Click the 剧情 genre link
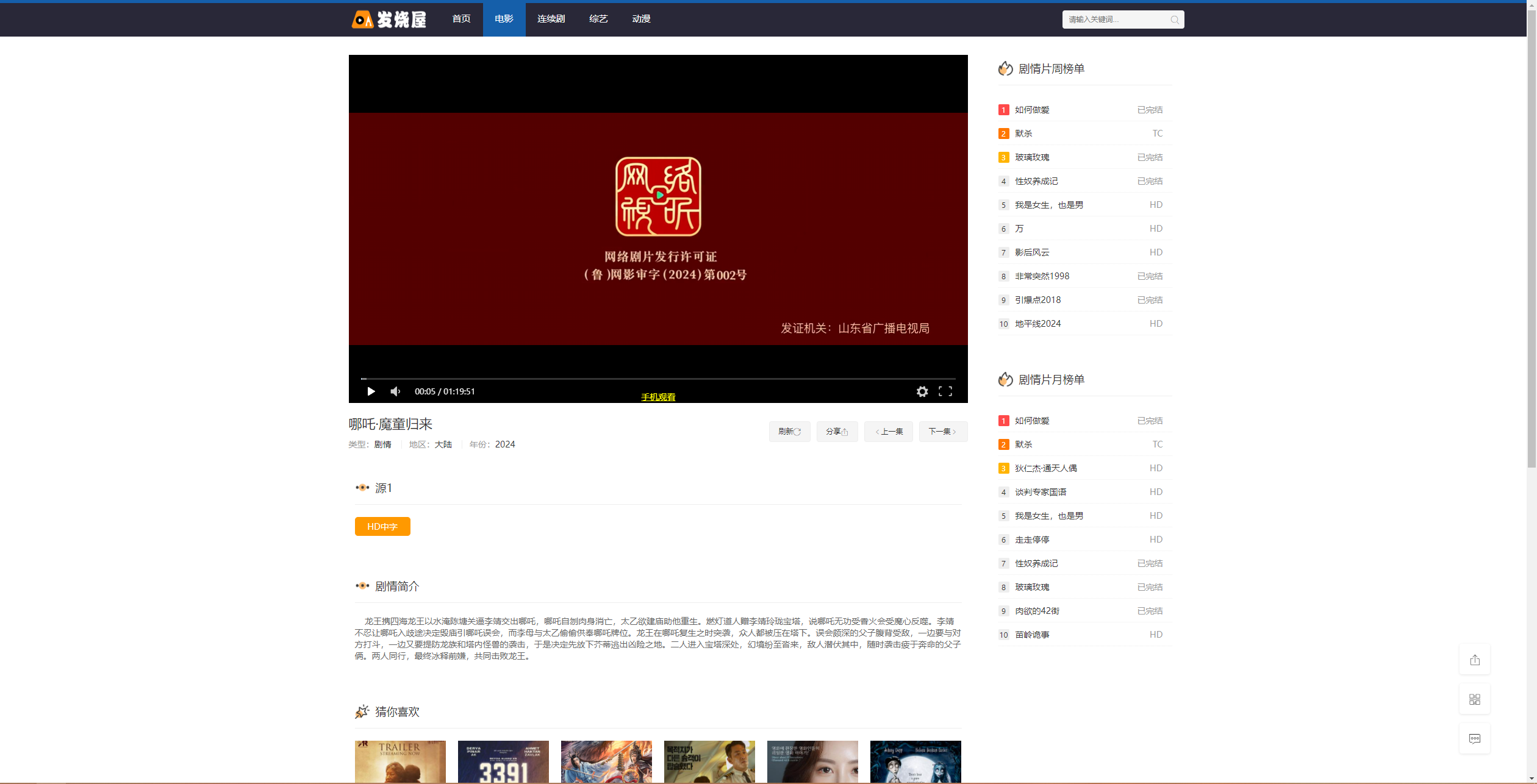This screenshot has height=784, width=1537. pos(382,444)
